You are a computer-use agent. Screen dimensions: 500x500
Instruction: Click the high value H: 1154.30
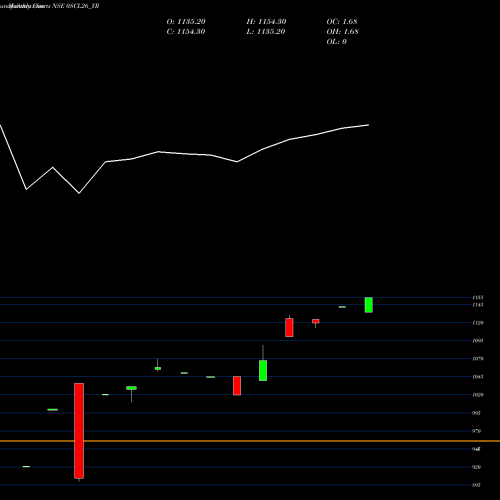point(266,22)
